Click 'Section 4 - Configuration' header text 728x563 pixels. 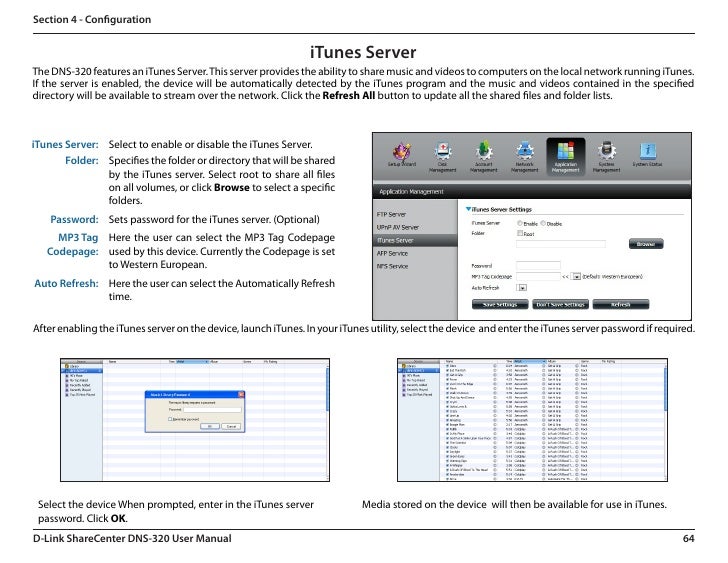pos(92,19)
